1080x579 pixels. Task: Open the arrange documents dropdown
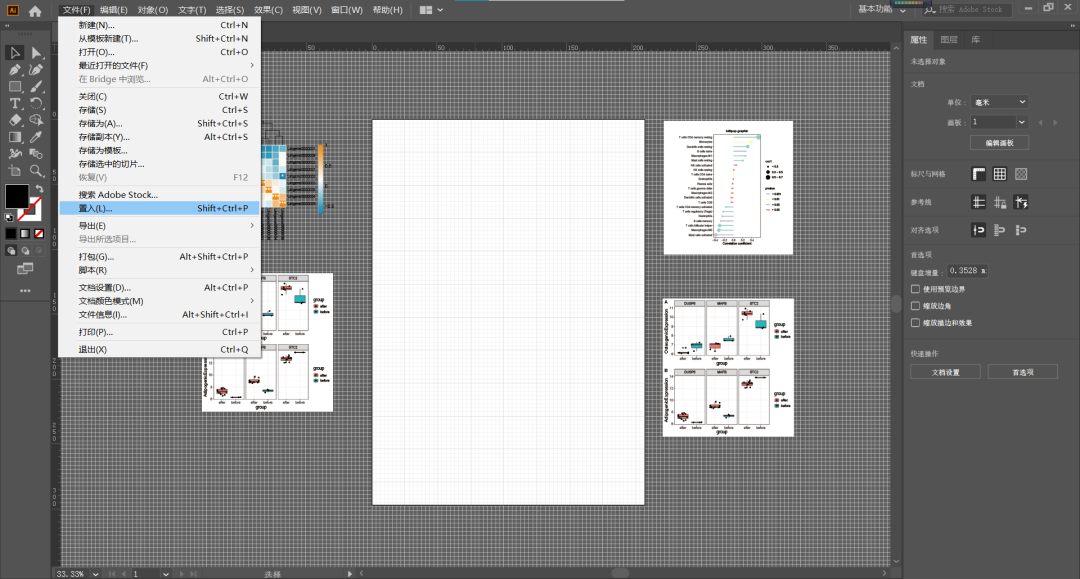(431, 10)
